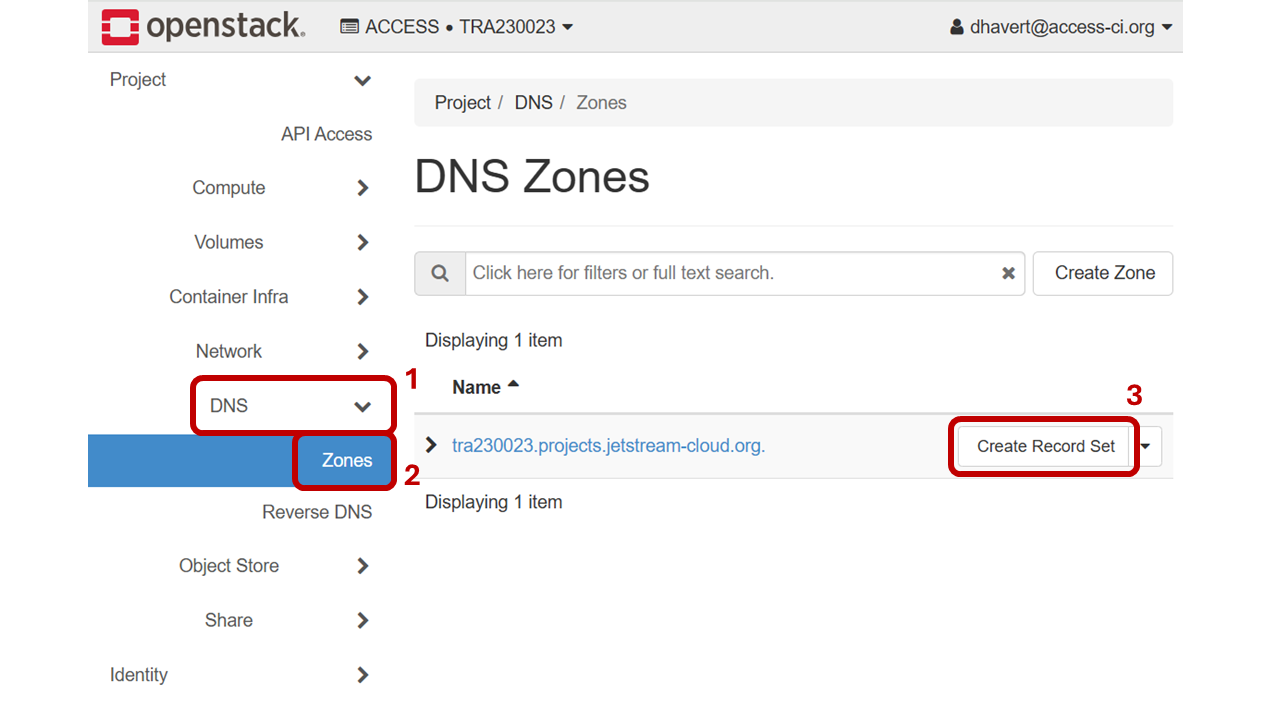1280x720 pixels.
Task: Open the Create Record Set dropdown arrow
Action: (x=1146, y=446)
